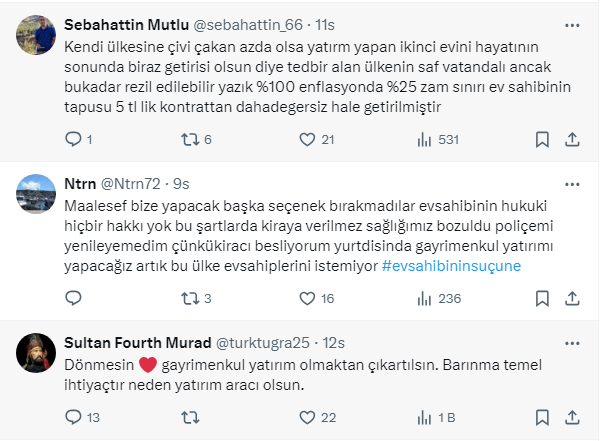This screenshot has height=441, width=600.
Task: Open more menu on Sultan Fourth Murad's tweet
Action: (x=572, y=345)
